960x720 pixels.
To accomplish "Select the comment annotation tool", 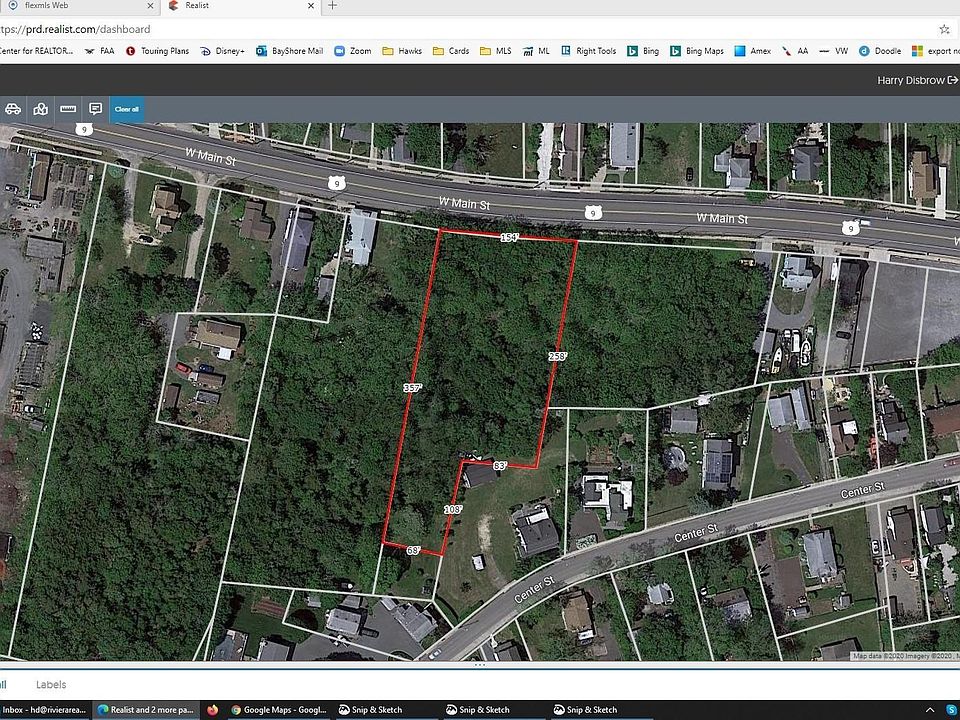I will click(x=96, y=109).
